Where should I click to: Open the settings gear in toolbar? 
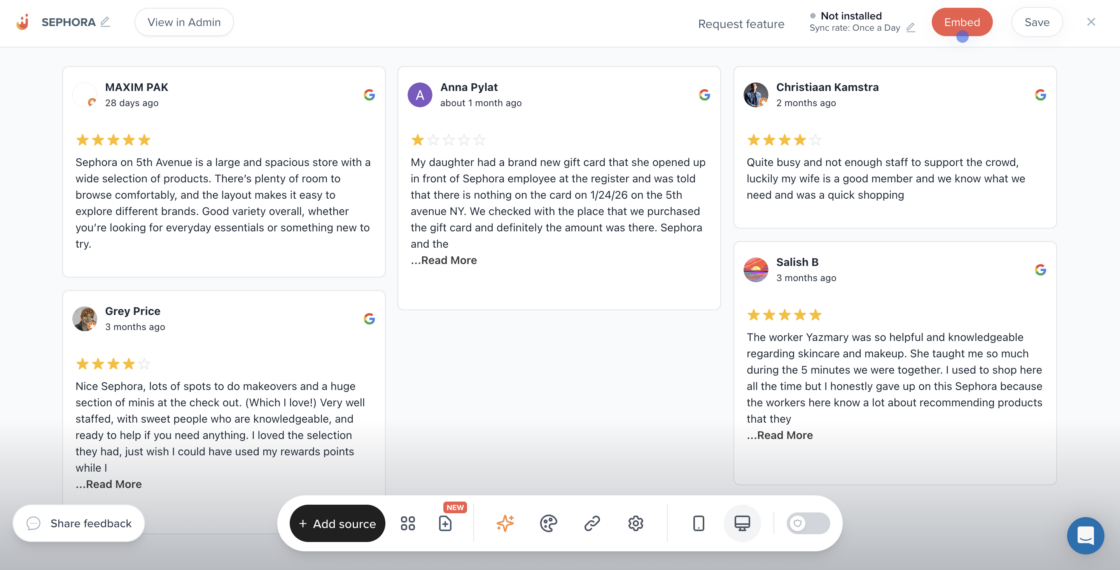(635, 523)
